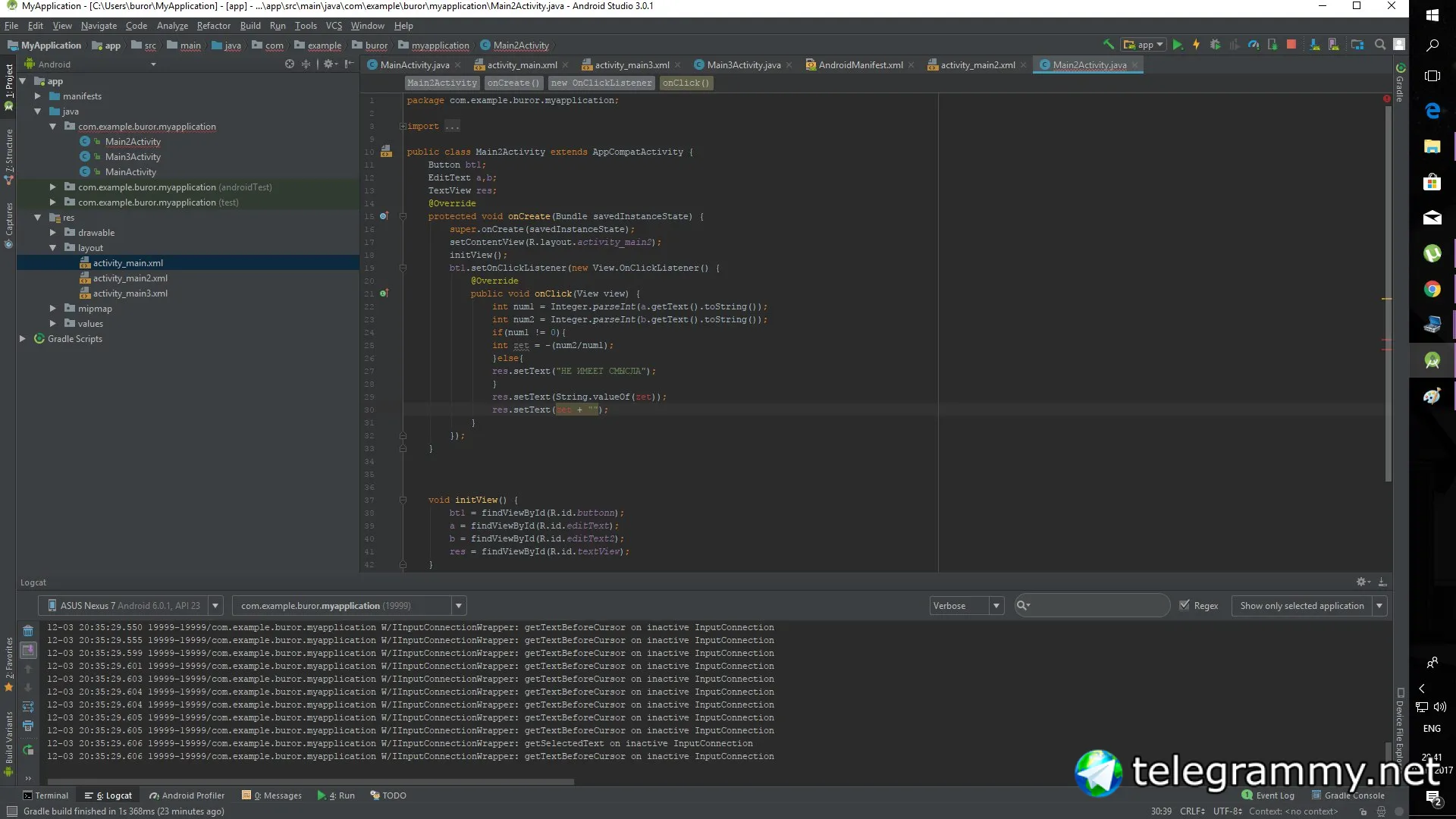Toggle the Regex checkbox

1185,605
